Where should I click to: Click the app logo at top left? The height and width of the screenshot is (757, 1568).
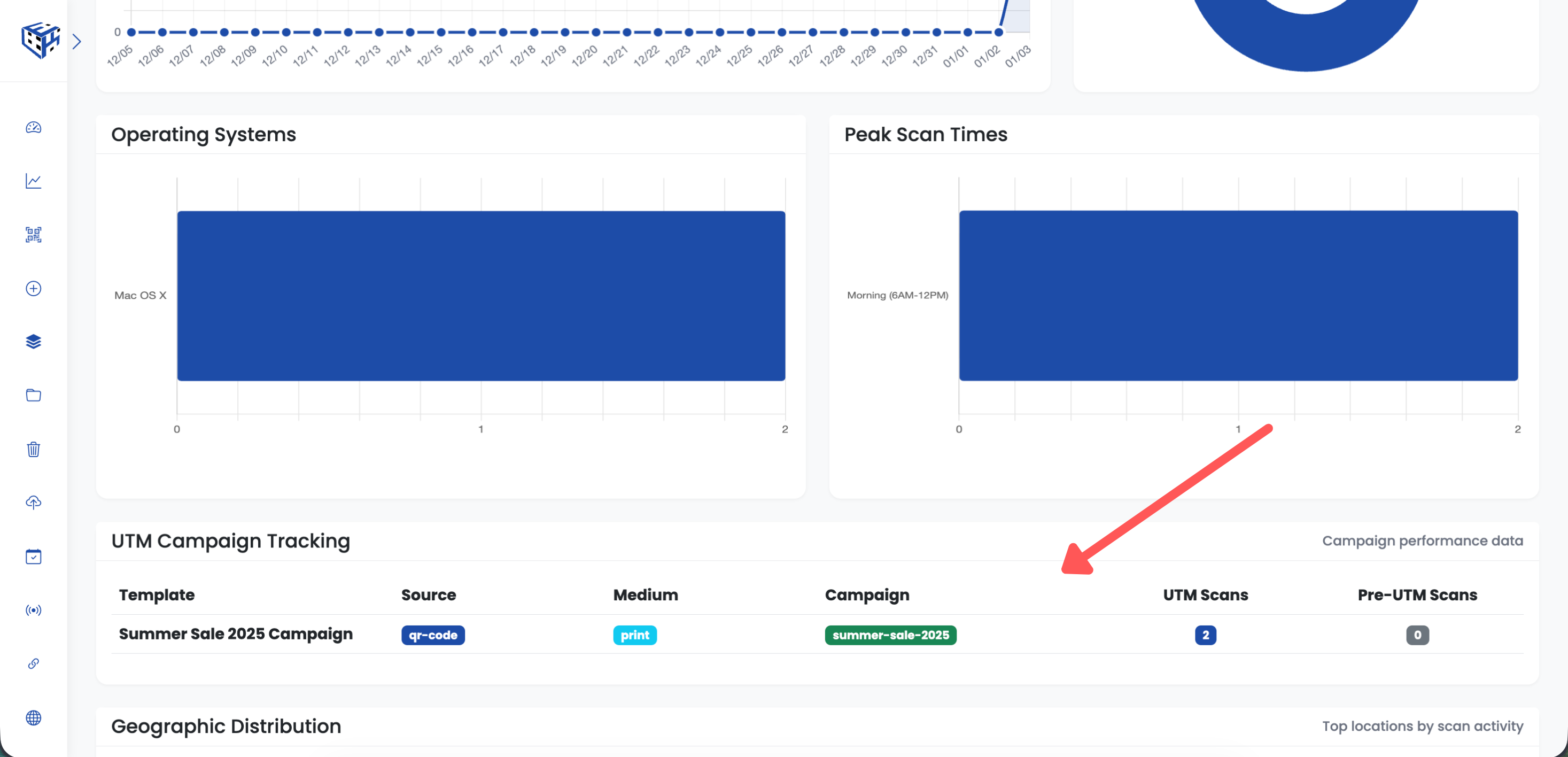[40, 40]
